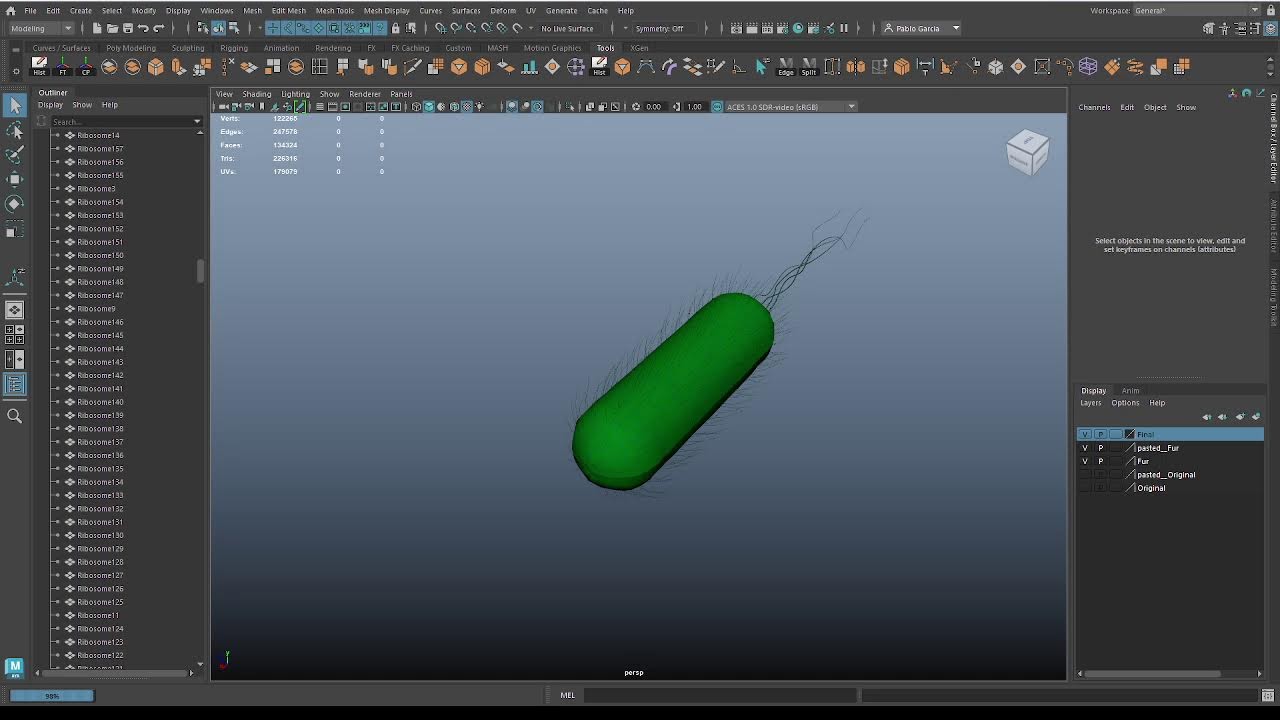Click Layers menu in layer editor

coord(1090,403)
